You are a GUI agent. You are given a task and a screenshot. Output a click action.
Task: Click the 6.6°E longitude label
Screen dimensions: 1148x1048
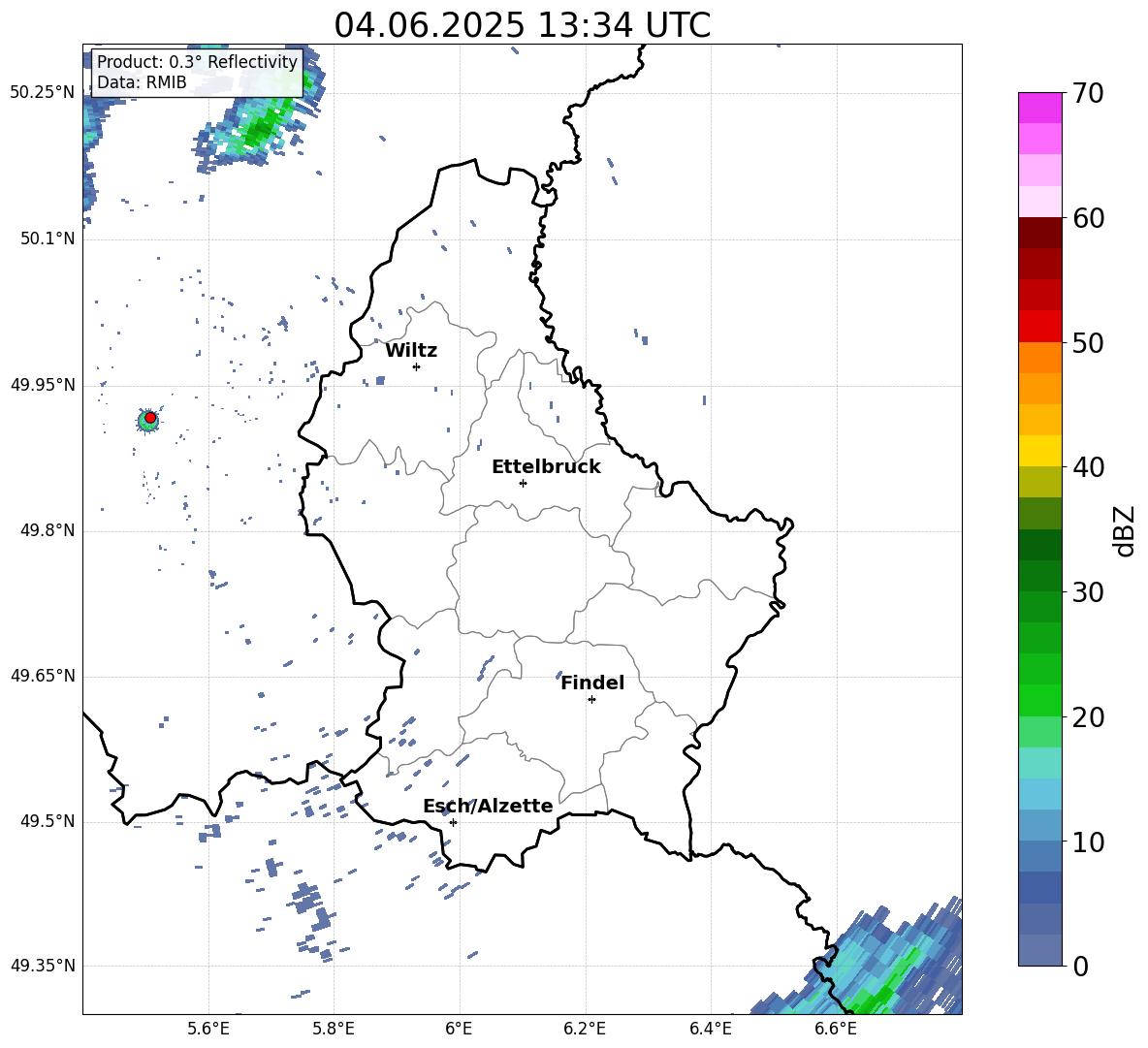click(836, 1029)
